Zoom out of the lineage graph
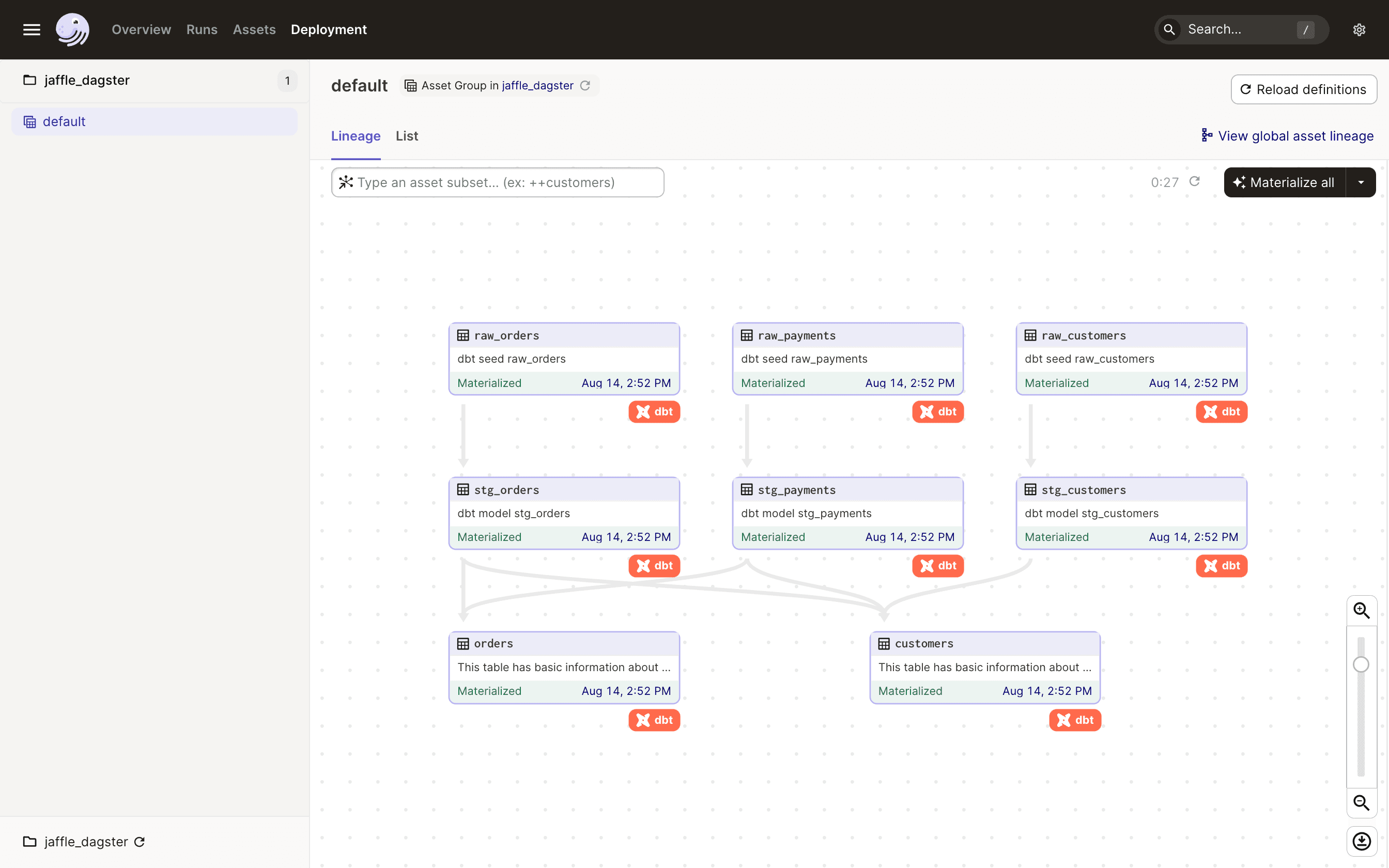Screen dimensions: 1389x868 click(x=1362, y=802)
